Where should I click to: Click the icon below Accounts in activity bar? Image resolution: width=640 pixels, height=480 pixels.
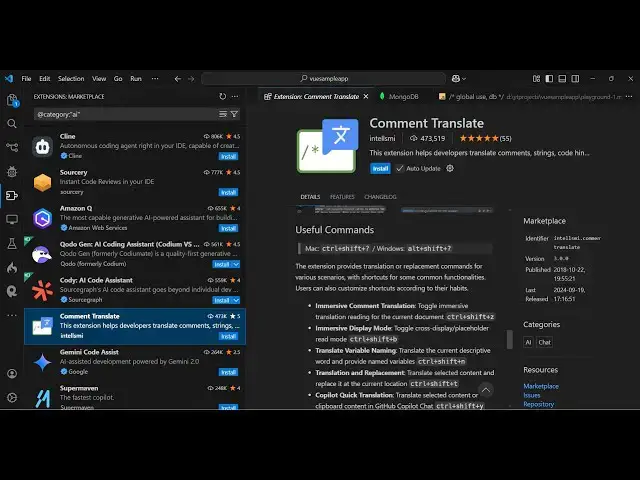[x=12, y=398]
